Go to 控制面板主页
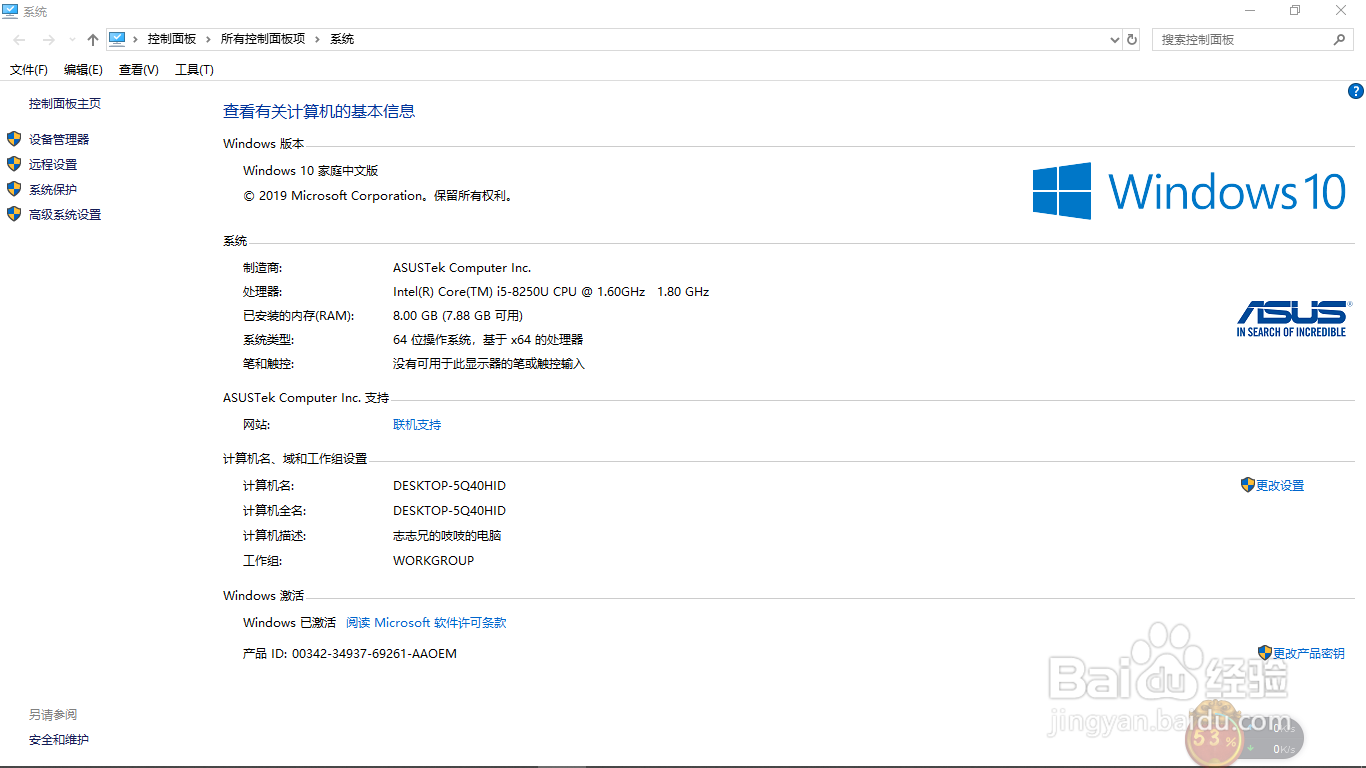The image size is (1366, 768). (x=65, y=104)
